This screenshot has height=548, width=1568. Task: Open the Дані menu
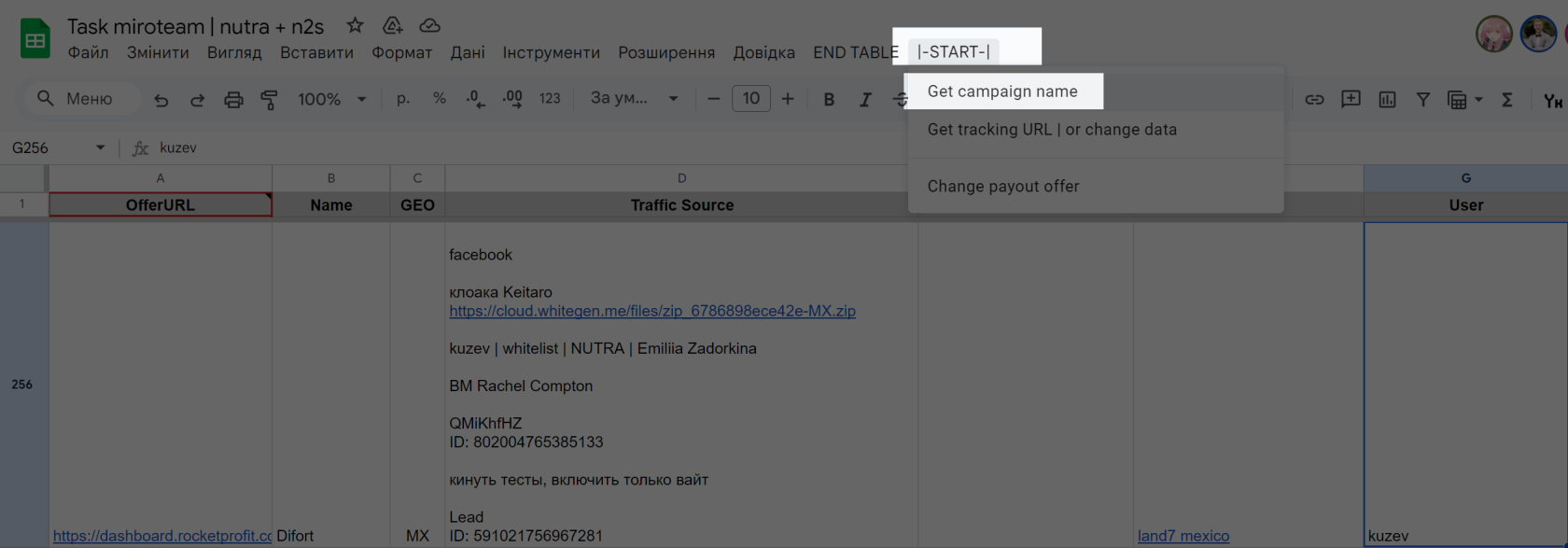pos(468,52)
